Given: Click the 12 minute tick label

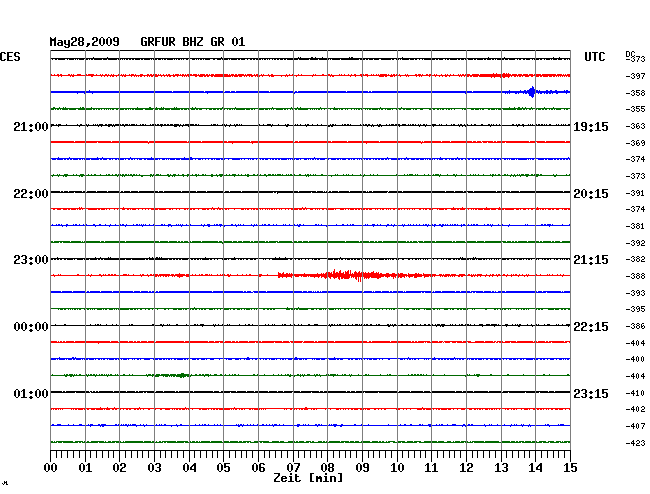Looking at the screenshot, I should [466, 467].
